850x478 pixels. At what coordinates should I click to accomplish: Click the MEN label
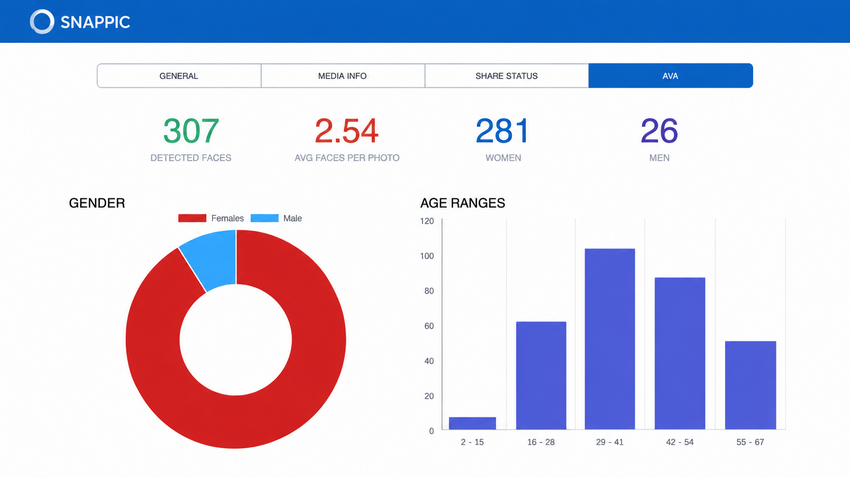click(659, 158)
